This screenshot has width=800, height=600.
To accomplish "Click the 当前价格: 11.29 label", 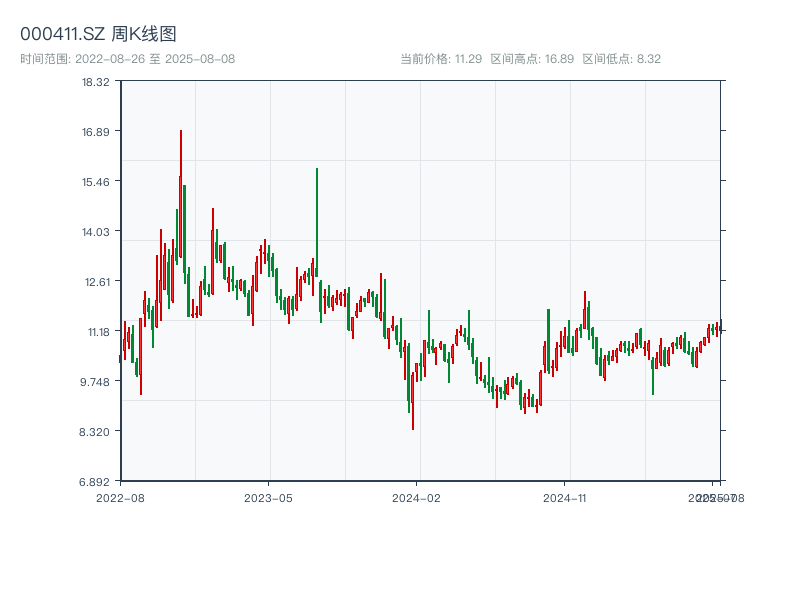I will pyautogui.click(x=441, y=59).
